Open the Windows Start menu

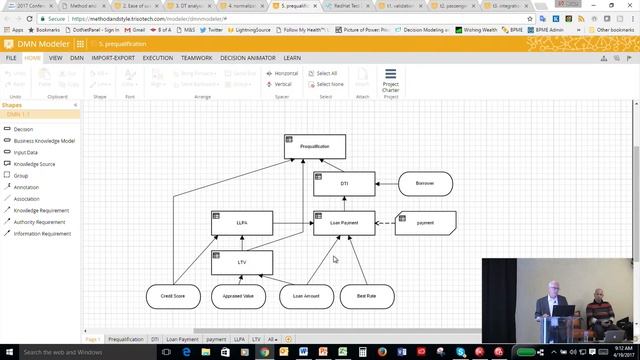click(x=9, y=352)
